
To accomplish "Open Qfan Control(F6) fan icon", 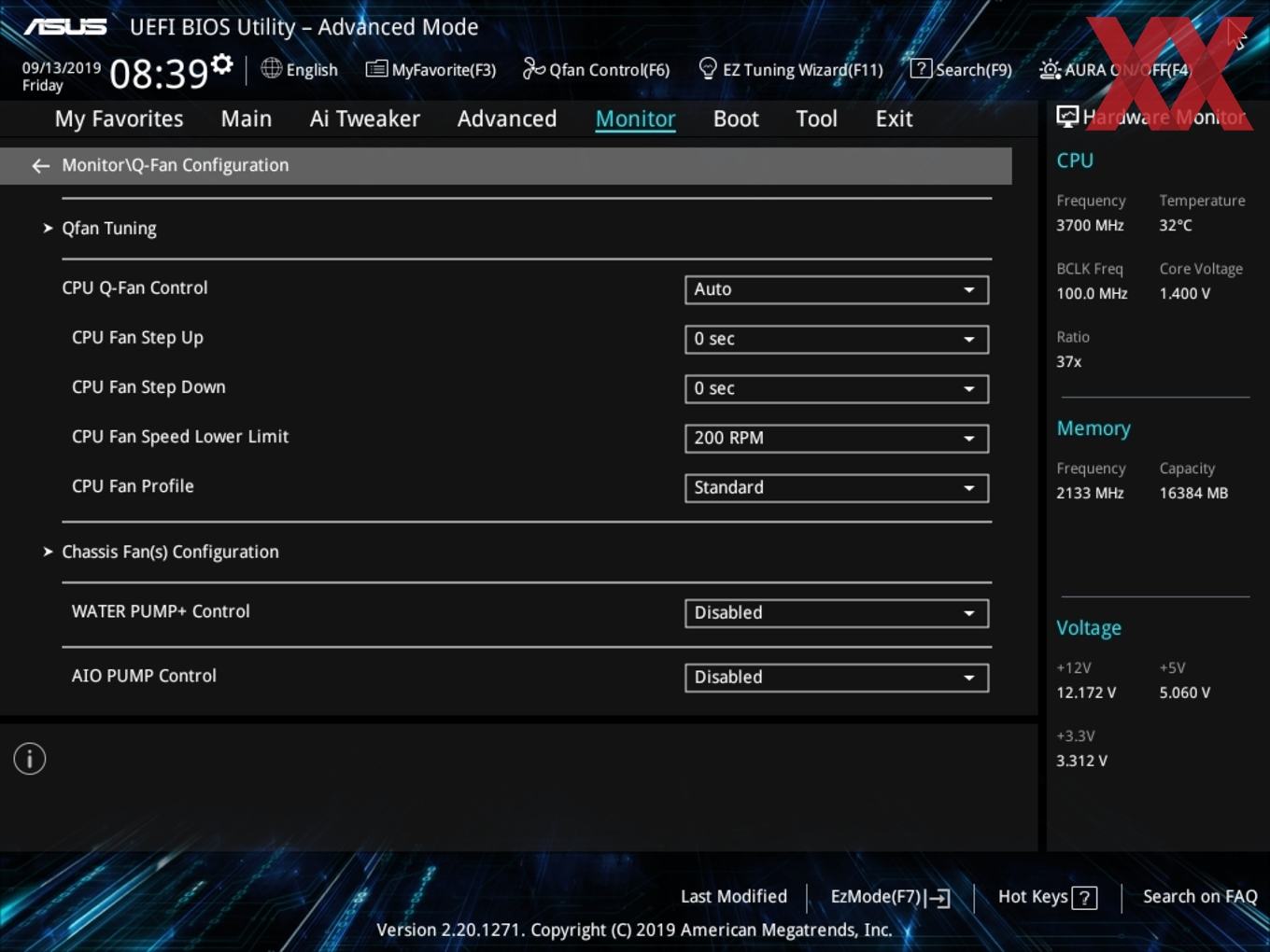I will (533, 68).
